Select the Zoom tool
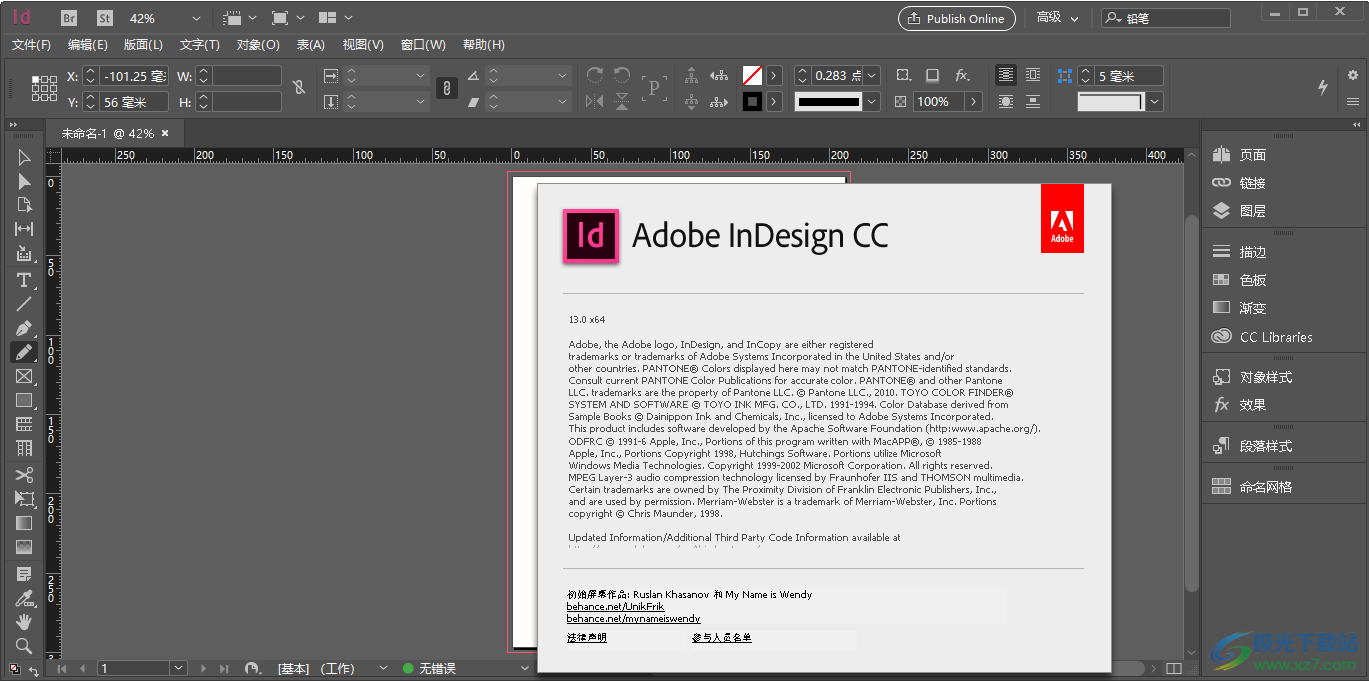Viewport: 1369px width, 681px height. pyautogui.click(x=22, y=646)
